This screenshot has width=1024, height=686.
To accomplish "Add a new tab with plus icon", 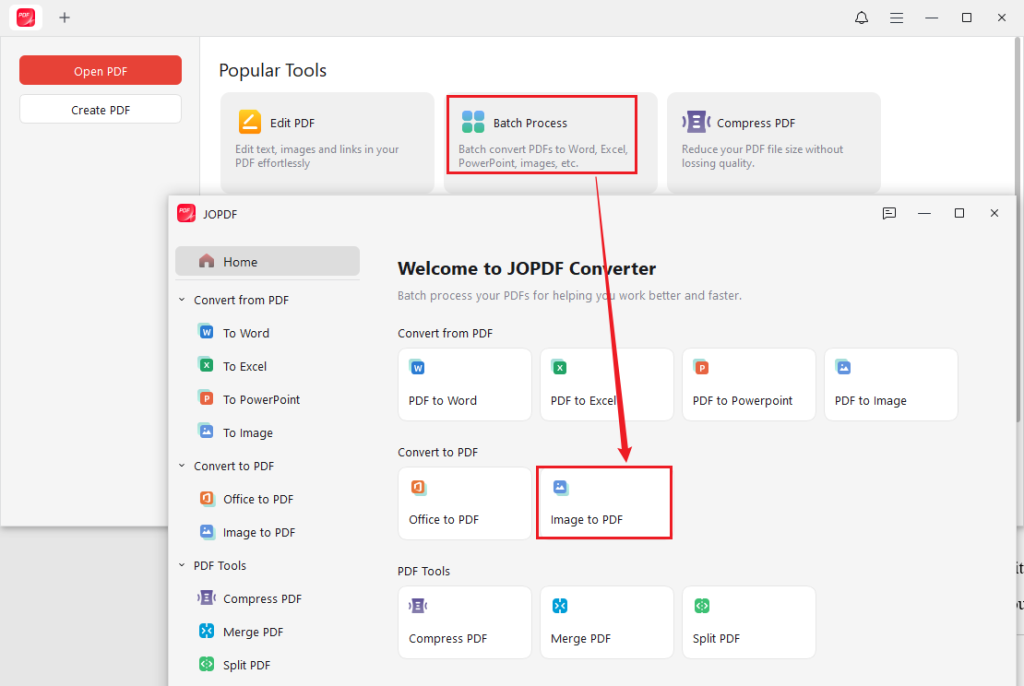I will pyautogui.click(x=64, y=18).
